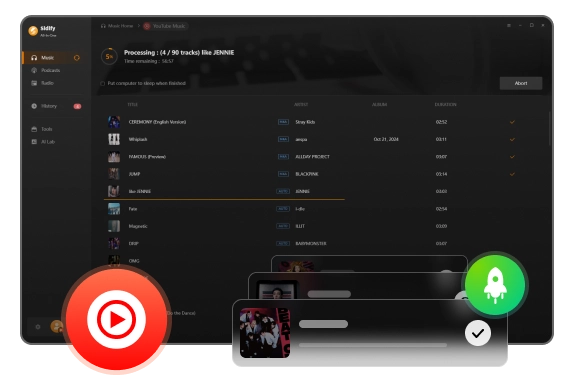Click the user avatar at sidebar bottom
The image size is (575, 378).
tap(56, 326)
